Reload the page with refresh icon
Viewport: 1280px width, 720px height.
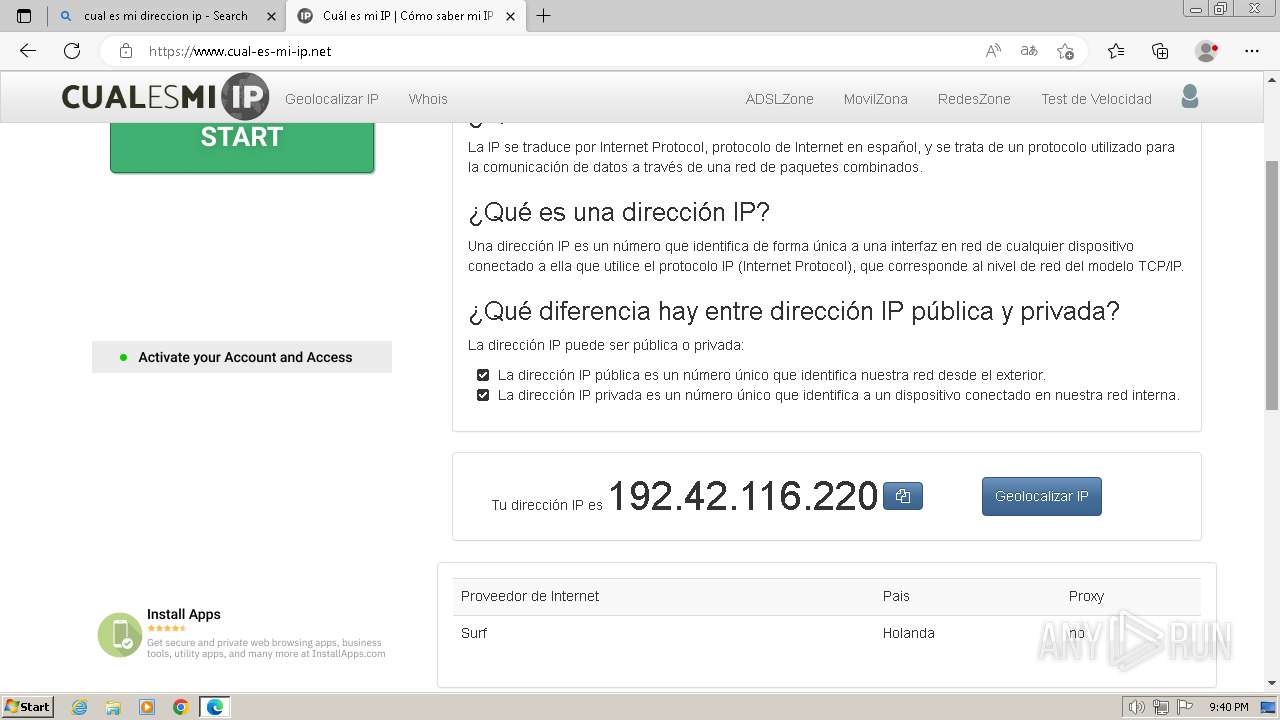(72, 51)
